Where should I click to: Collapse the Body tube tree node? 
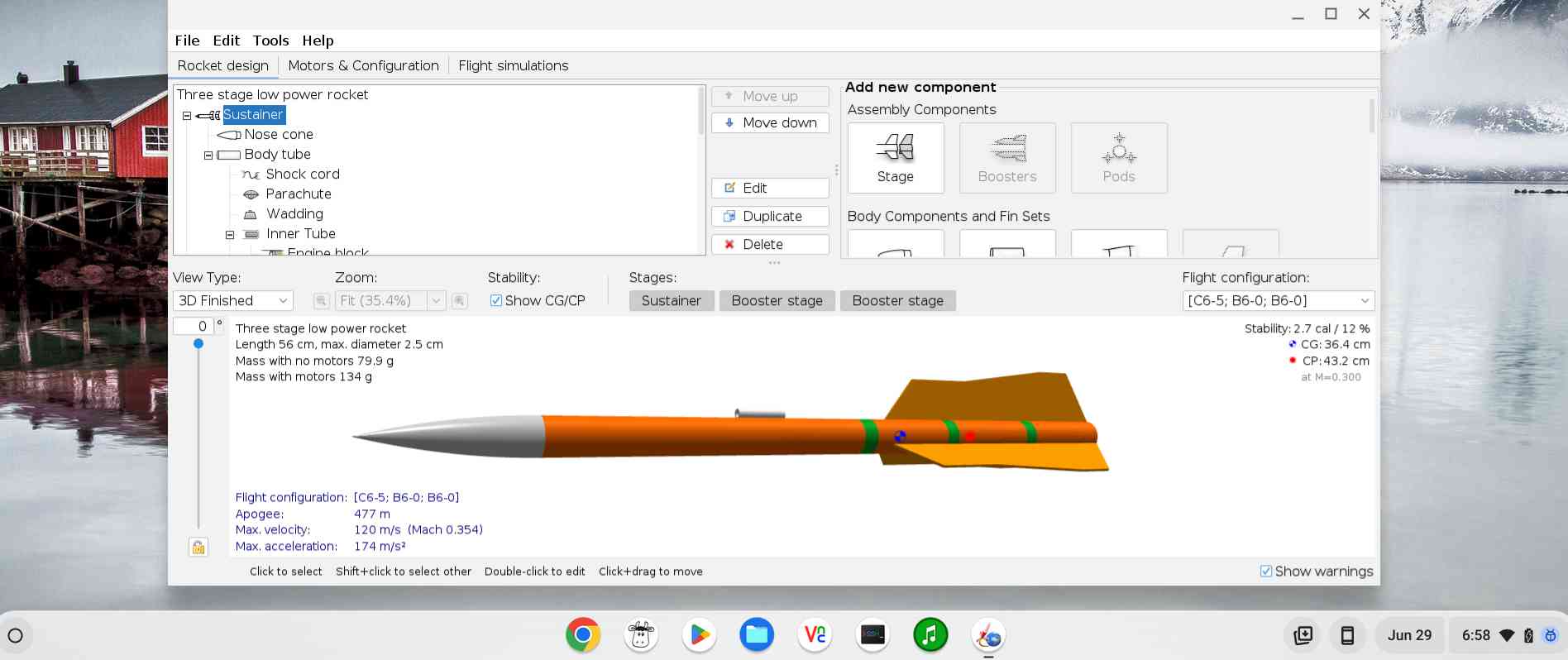coord(208,155)
